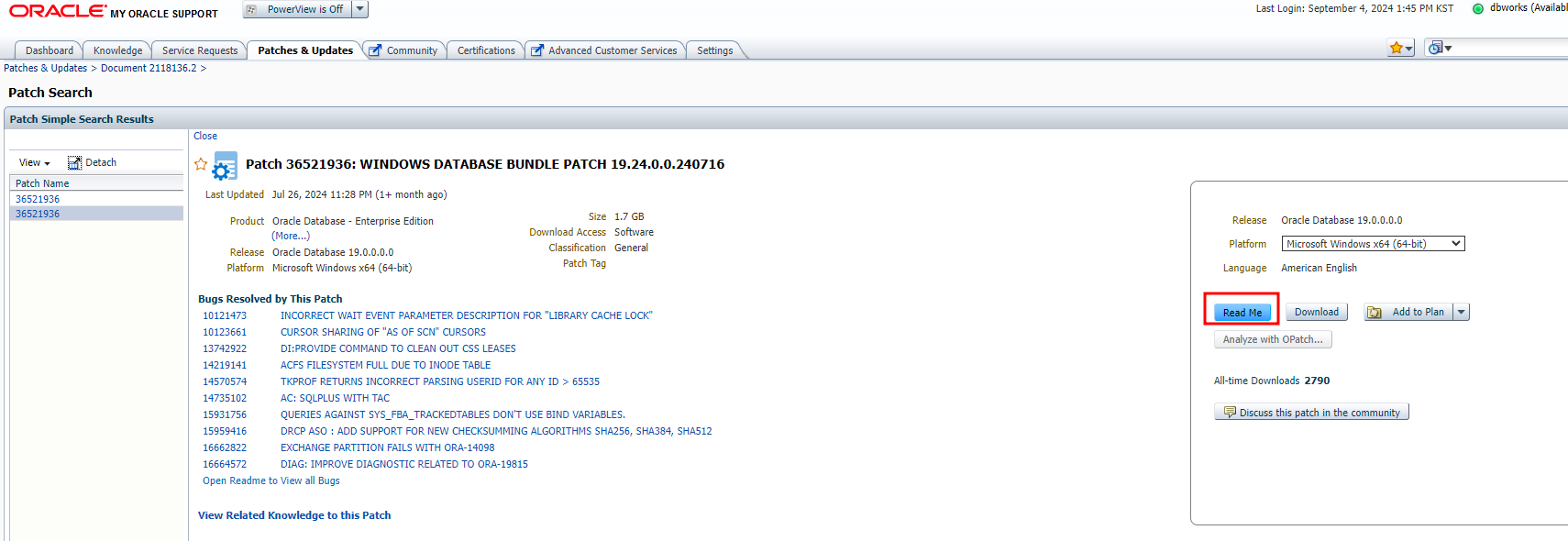The height and width of the screenshot is (541, 1568).
Task: Click View Related Knowledge to this Patch
Action: (x=294, y=515)
